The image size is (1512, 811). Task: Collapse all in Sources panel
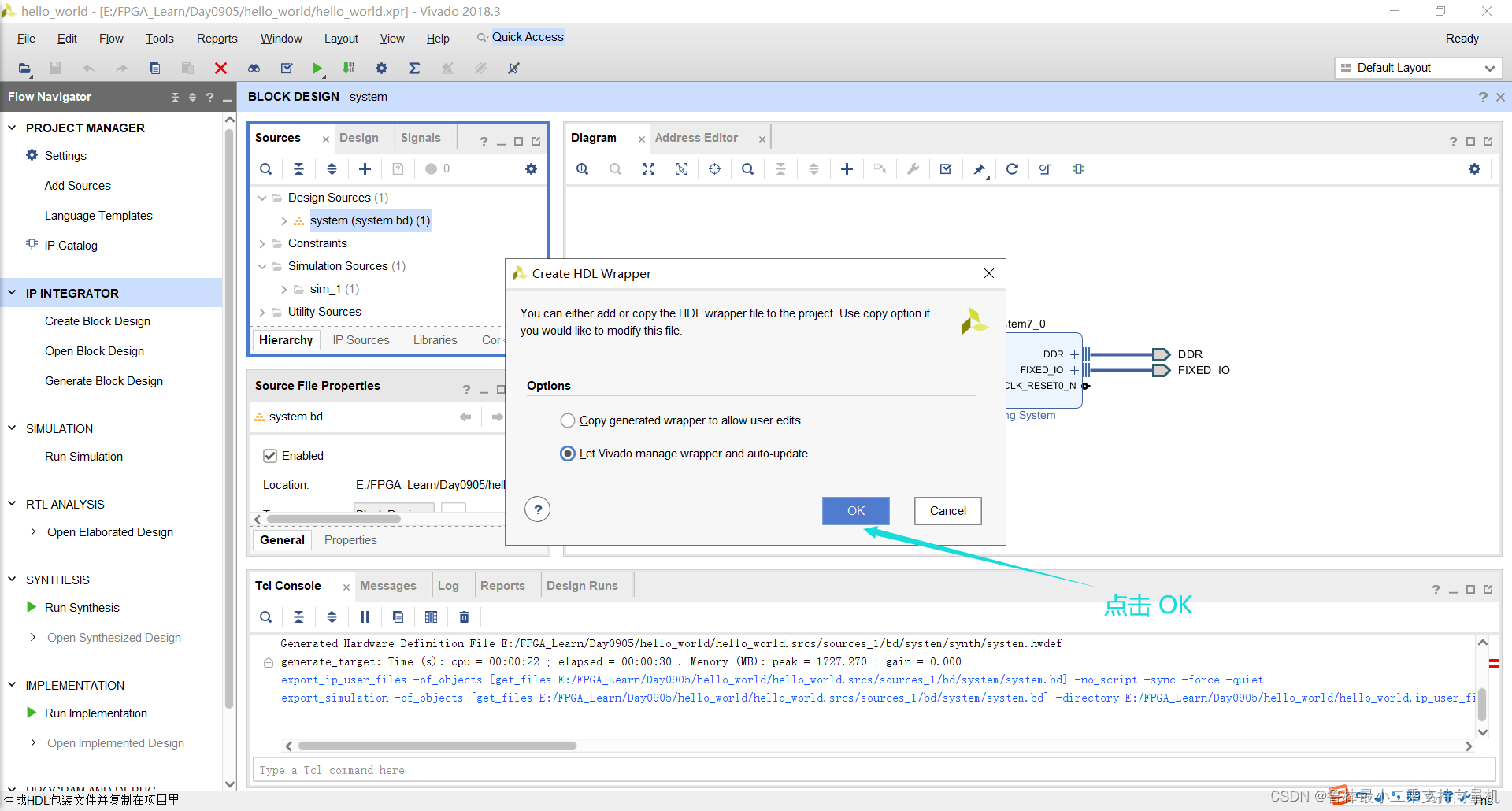[298, 168]
